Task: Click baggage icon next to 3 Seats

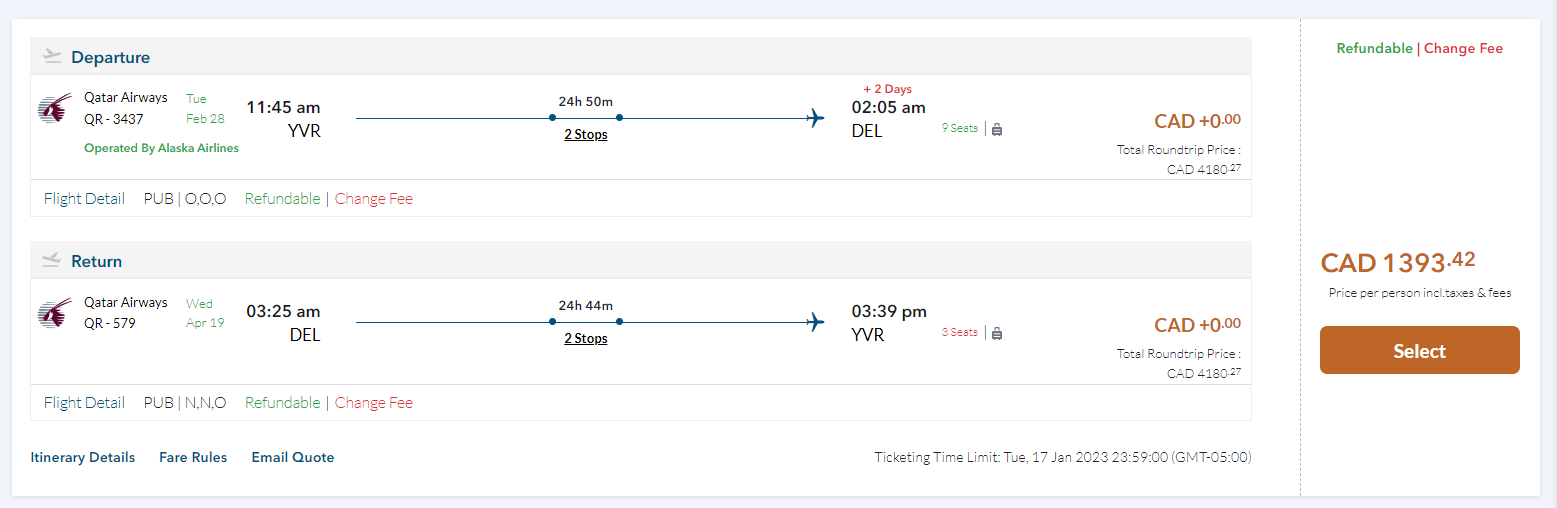Action: pyautogui.click(x=997, y=333)
